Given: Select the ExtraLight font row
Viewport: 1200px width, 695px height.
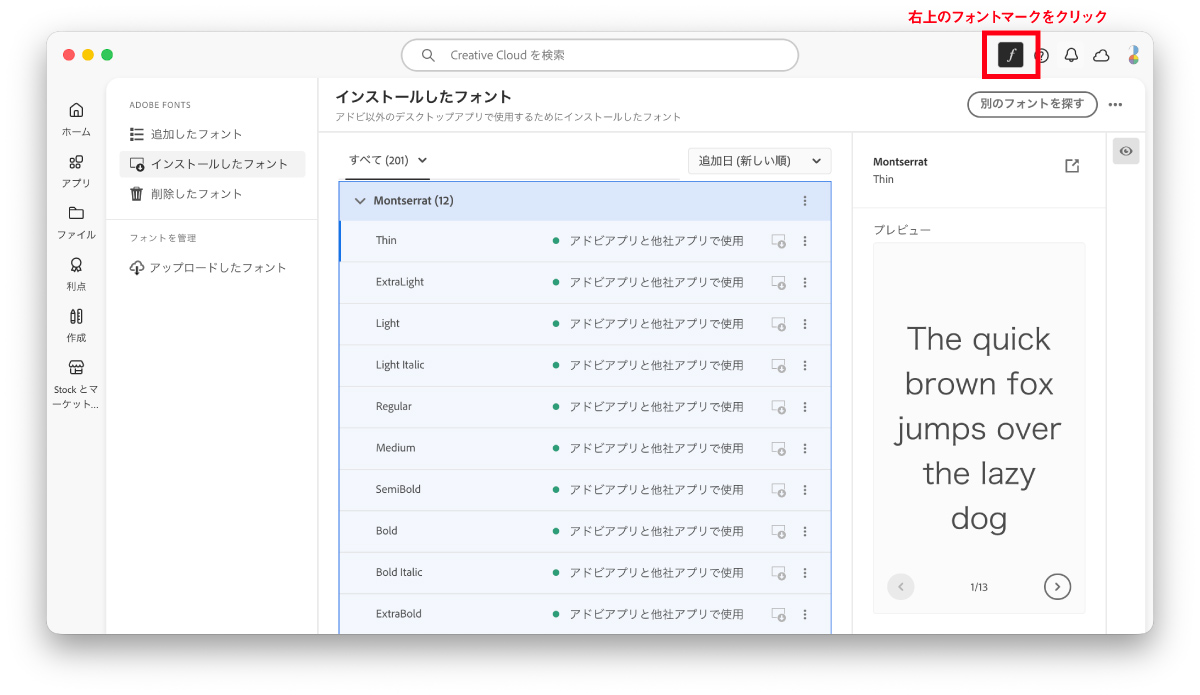Looking at the screenshot, I should point(585,283).
